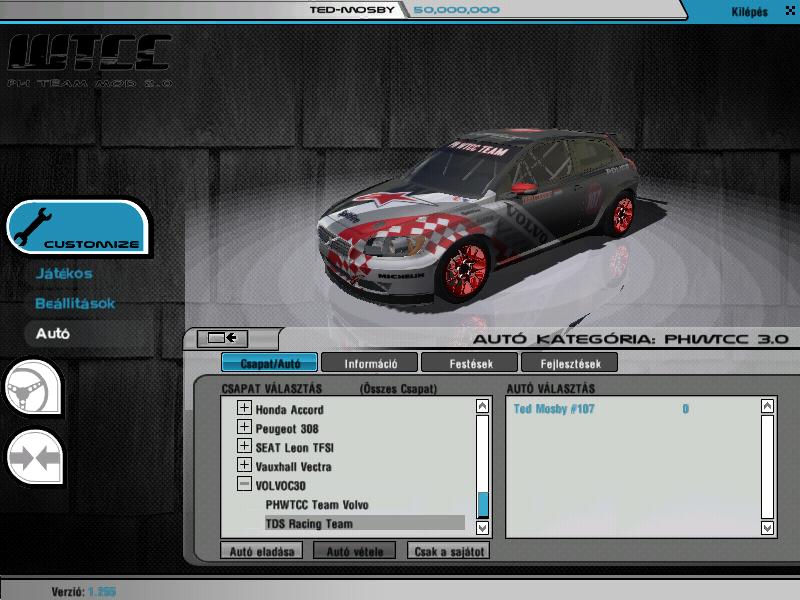This screenshot has width=800, height=600.
Task: Select the Vauxhall Vectra row
Action: click(x=293, y=467)
